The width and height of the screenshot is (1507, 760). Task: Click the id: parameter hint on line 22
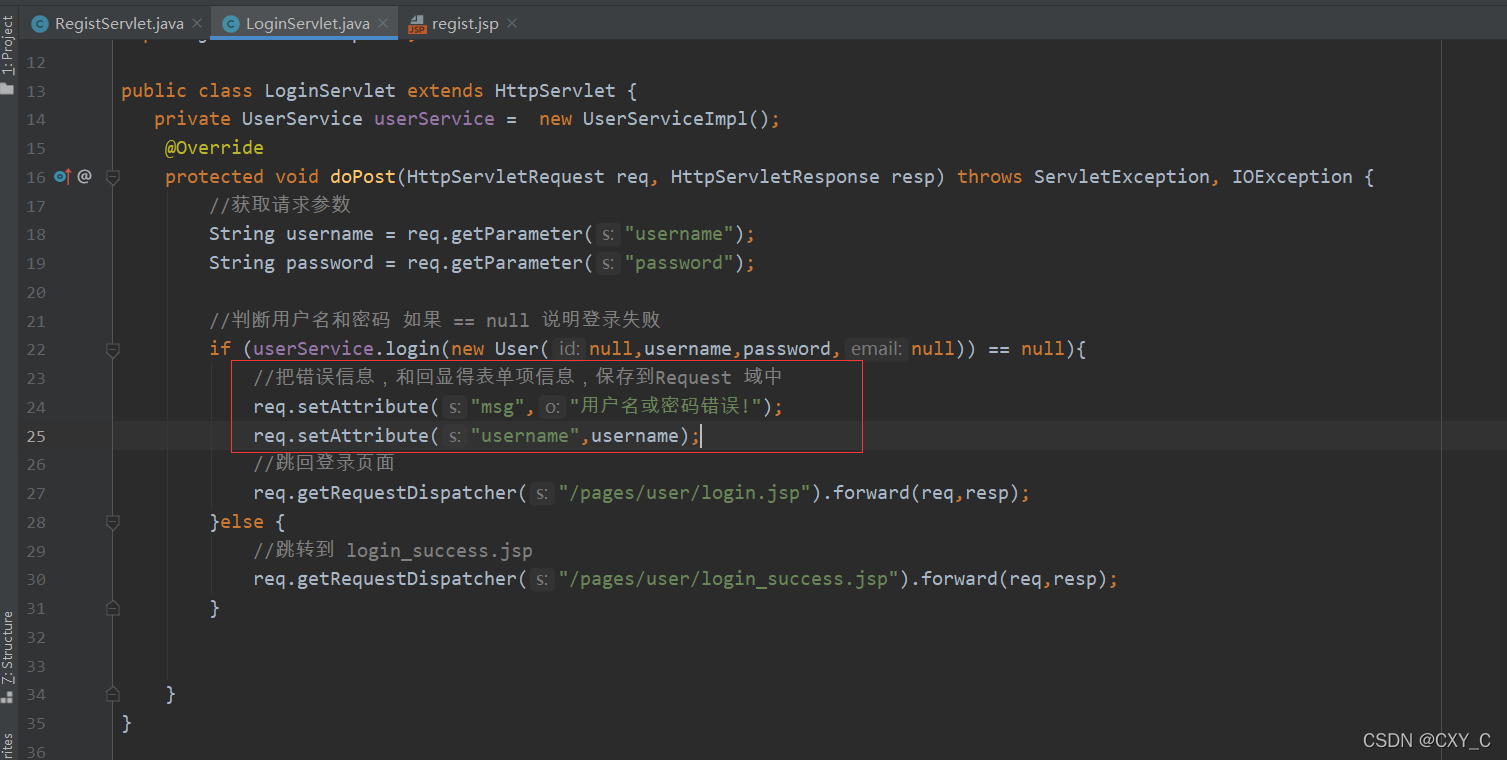click(x=569, y=350)
